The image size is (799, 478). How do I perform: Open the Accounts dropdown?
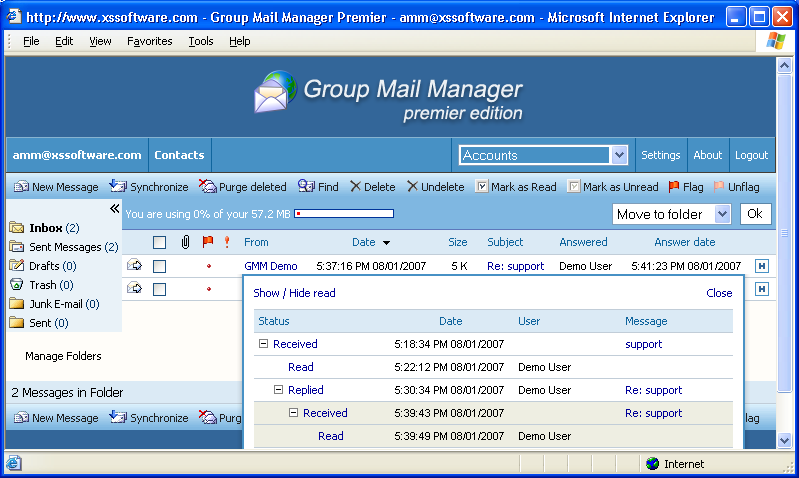point(619,155)
